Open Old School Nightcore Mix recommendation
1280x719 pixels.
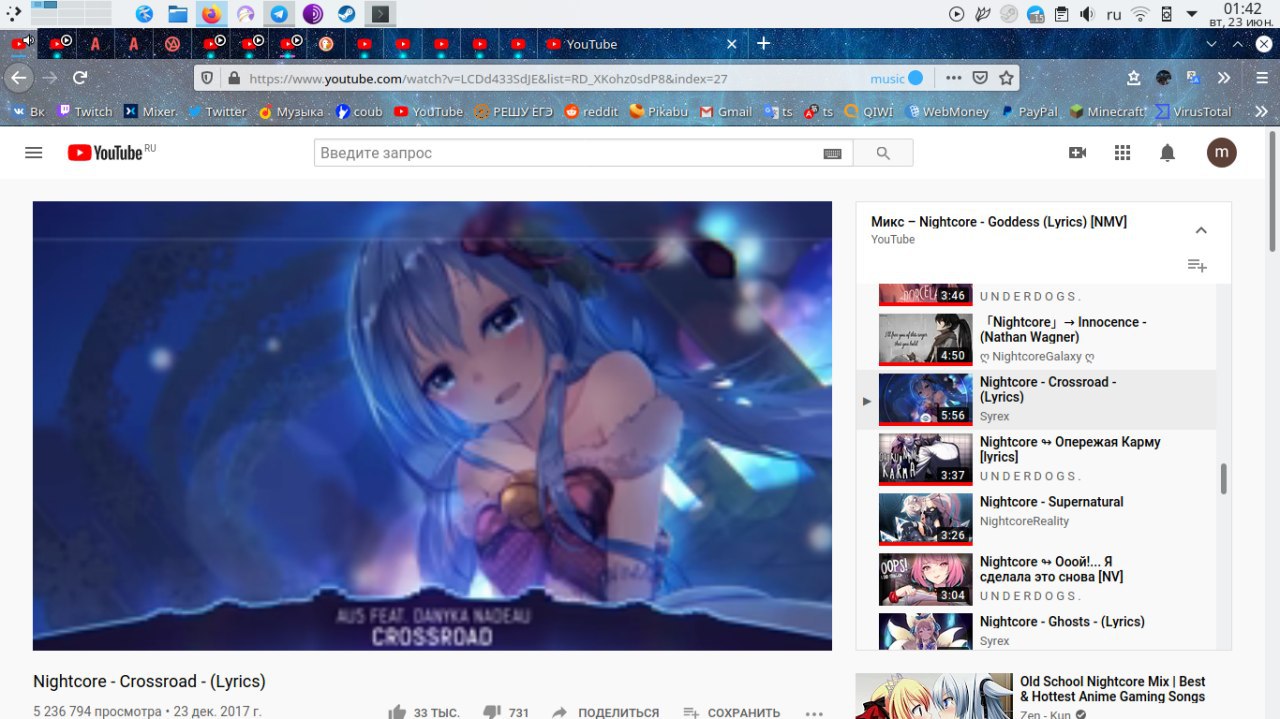tap(1043, 696)
